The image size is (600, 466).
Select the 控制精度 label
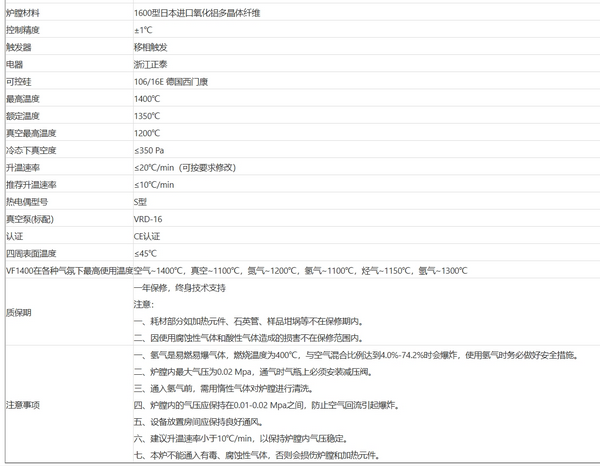[x=23, y=30]
